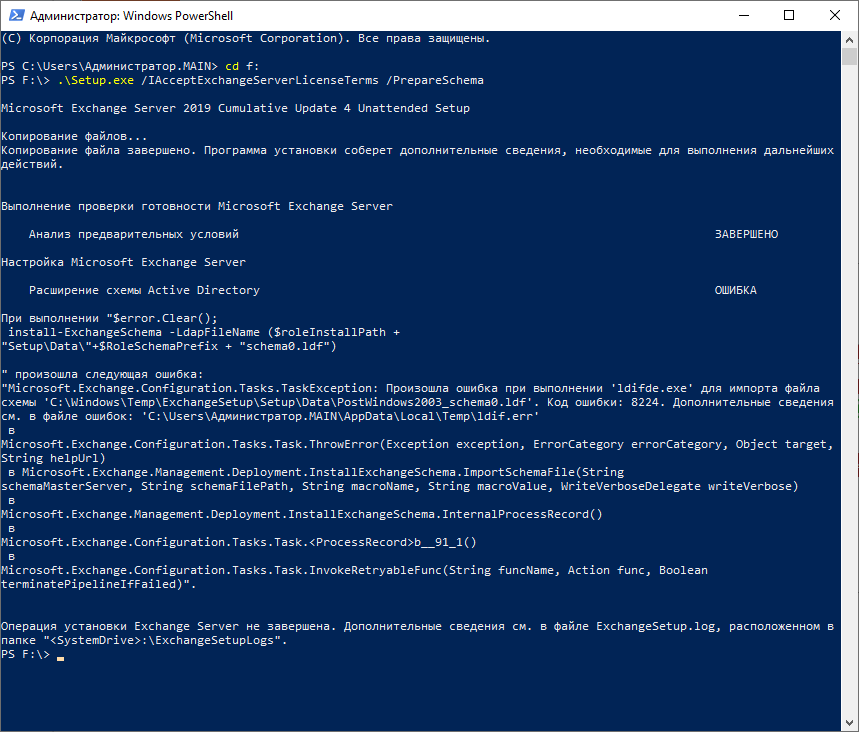Click the 'Администратор: Windows PowerShell' window title

pyautogui.click(x=131, y=16)
